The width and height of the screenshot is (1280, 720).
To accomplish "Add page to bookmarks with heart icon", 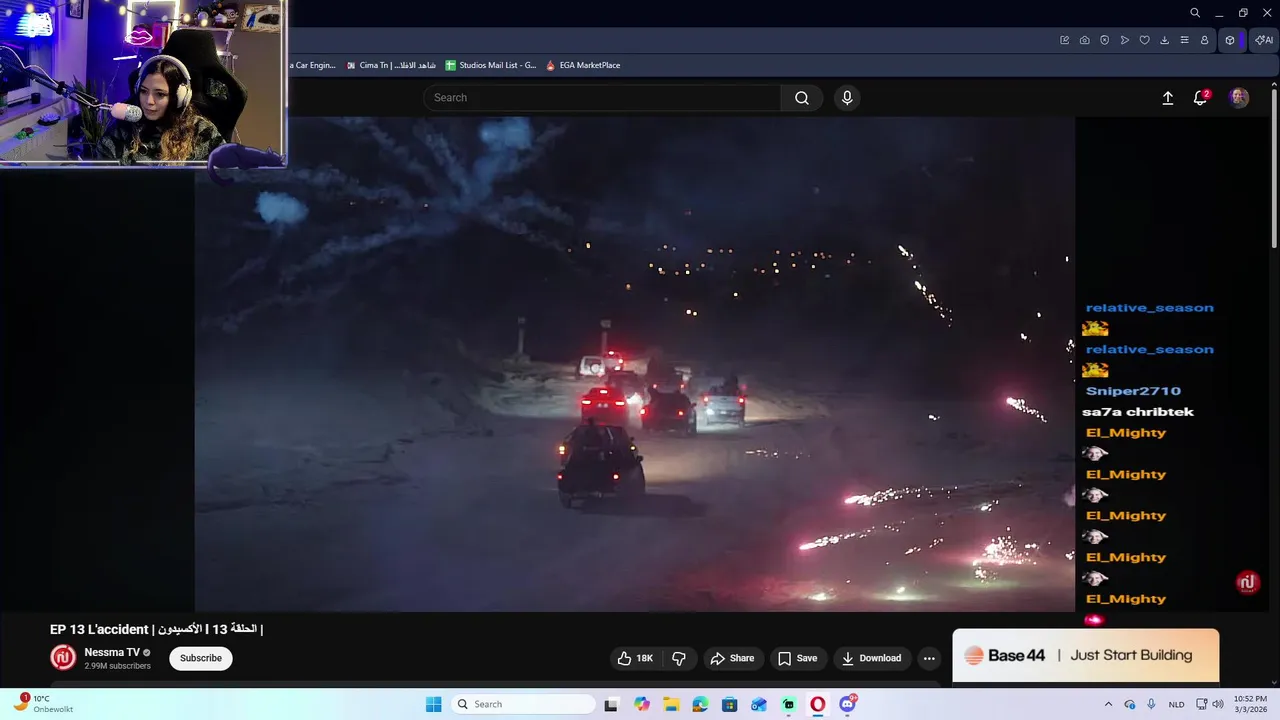I will (1145, 40).
